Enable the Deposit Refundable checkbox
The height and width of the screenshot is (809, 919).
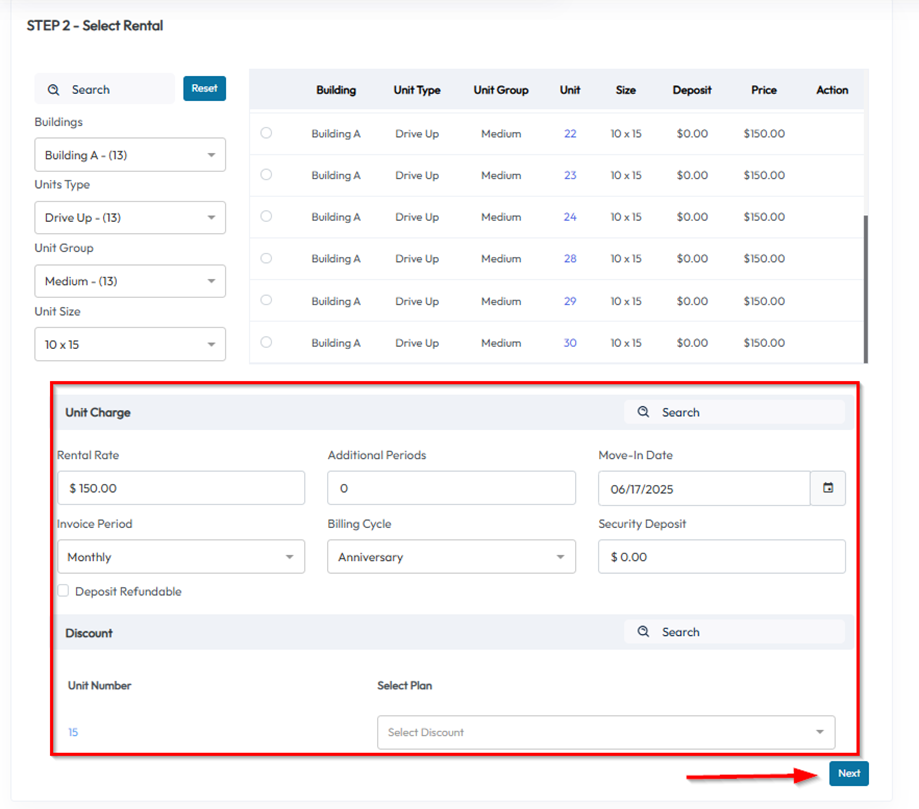click(63, 591)
